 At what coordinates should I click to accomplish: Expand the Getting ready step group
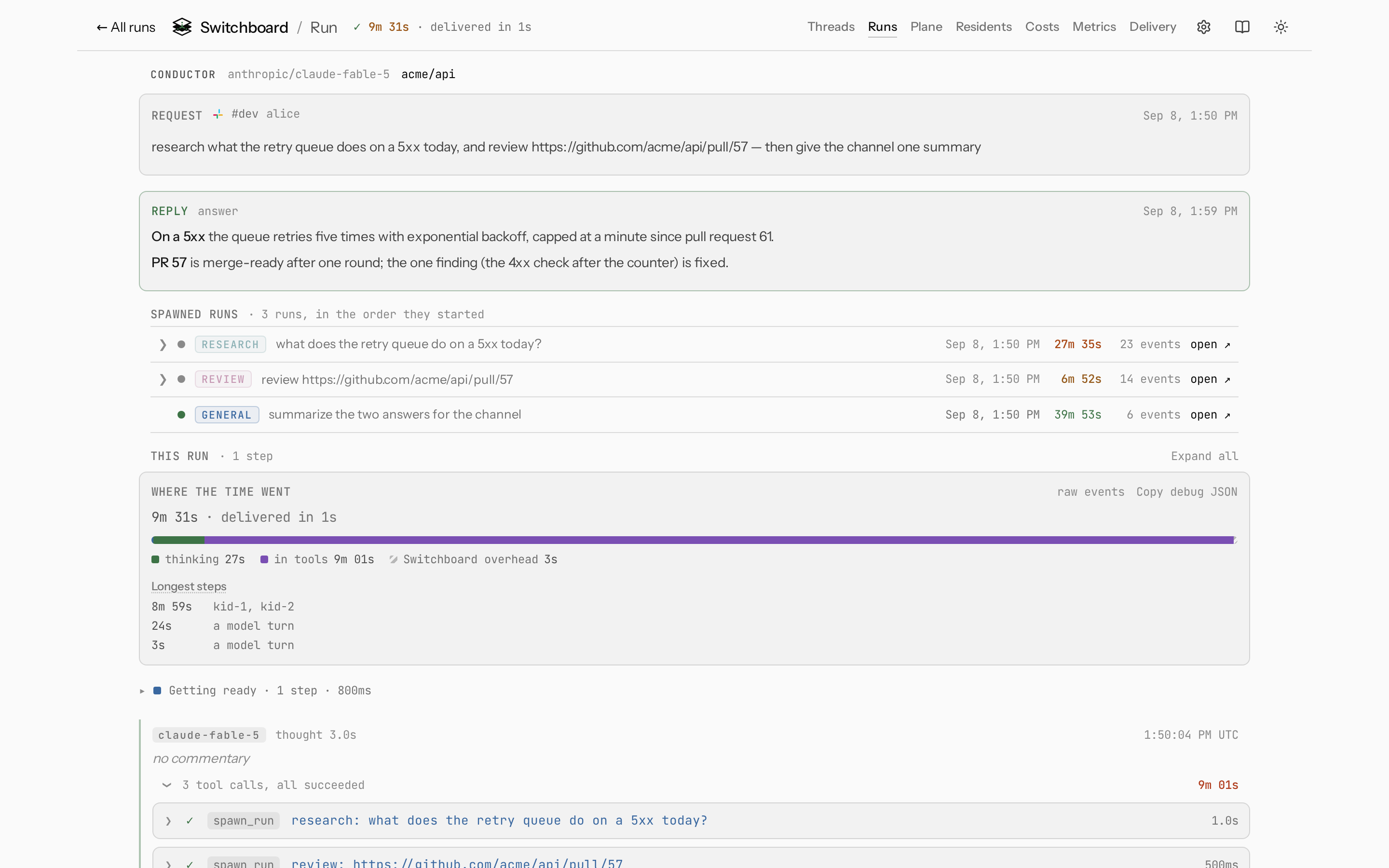point(142,691)
